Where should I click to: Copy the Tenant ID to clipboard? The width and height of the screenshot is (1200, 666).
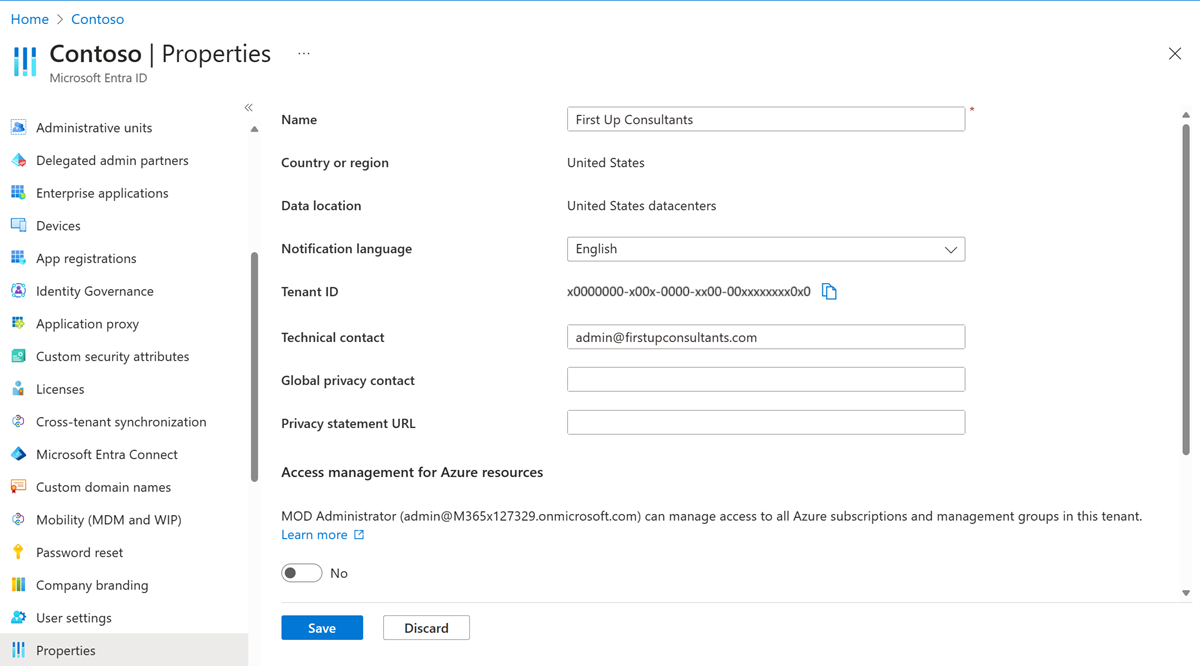(x=829, y=291)
